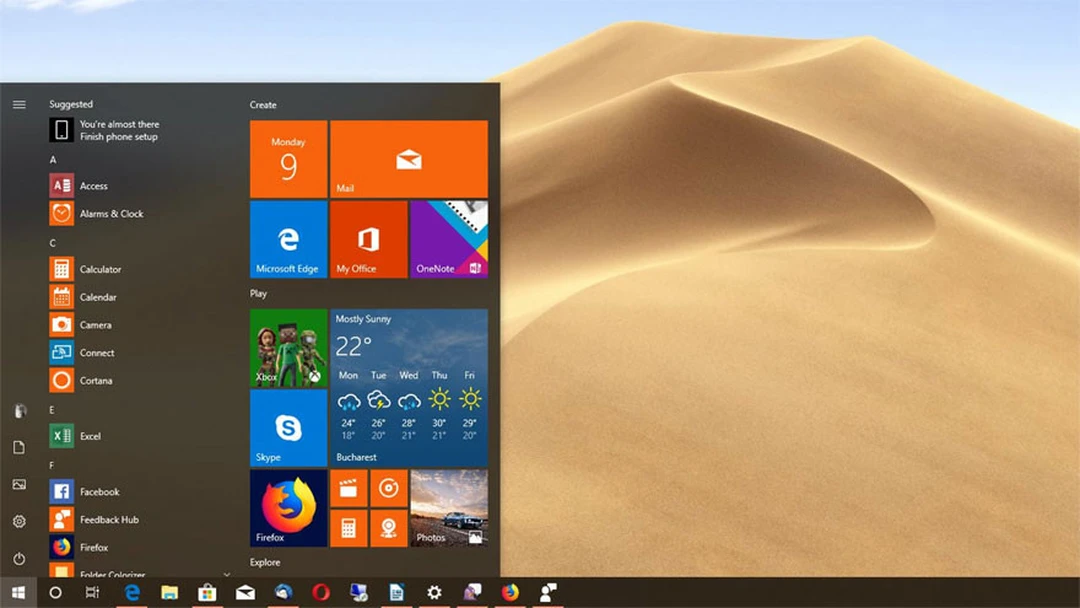The image size is (1080, 608).
Task: Open the Start menu from the taskbar
Action: click(19, 592)
